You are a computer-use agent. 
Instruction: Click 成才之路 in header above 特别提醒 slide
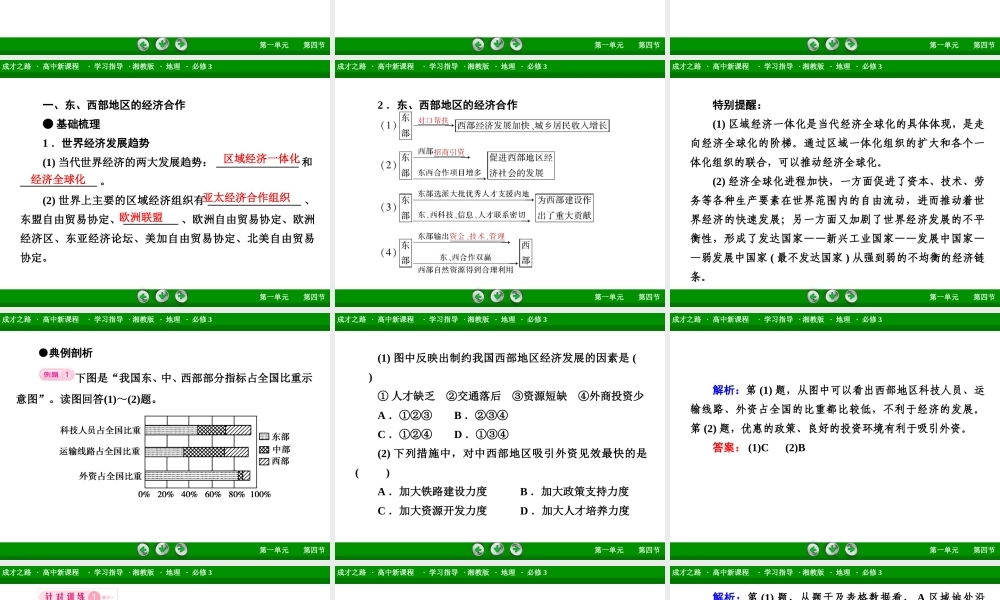[686, 67]
